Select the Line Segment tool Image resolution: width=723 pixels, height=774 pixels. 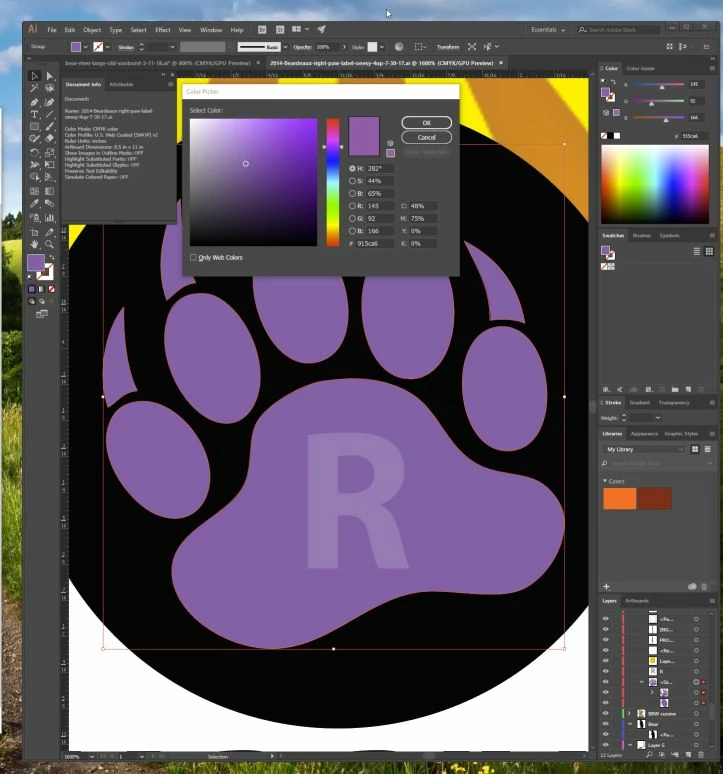(x=49, y=114)
